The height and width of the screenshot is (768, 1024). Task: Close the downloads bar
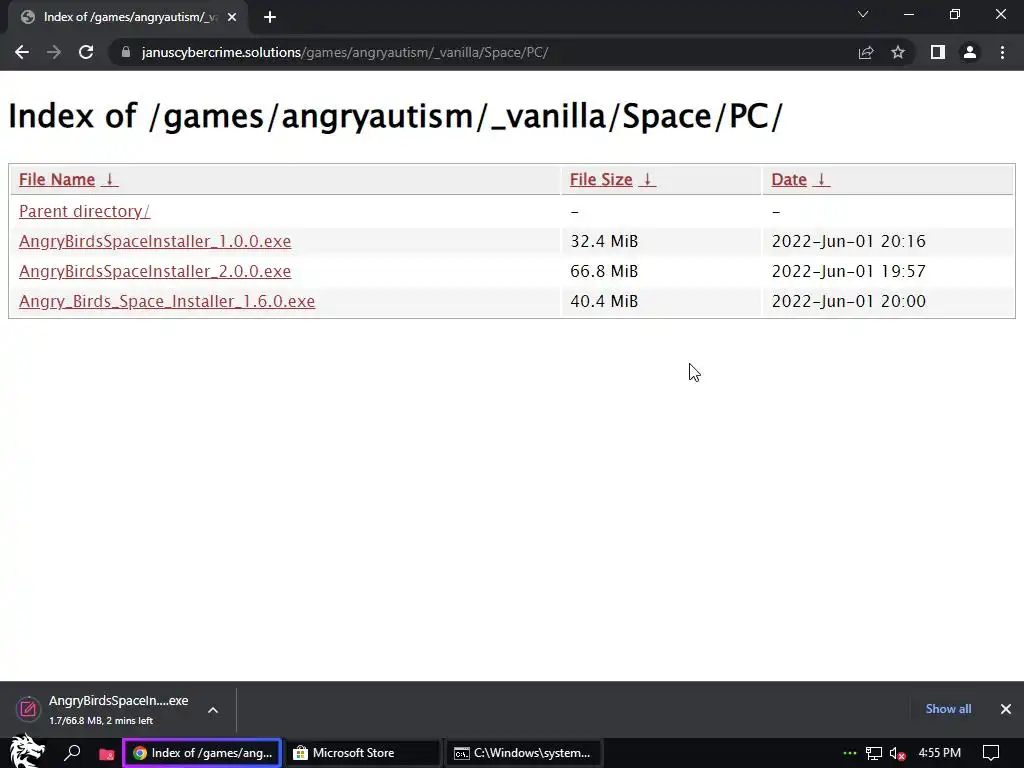[x=1006, y=709]
